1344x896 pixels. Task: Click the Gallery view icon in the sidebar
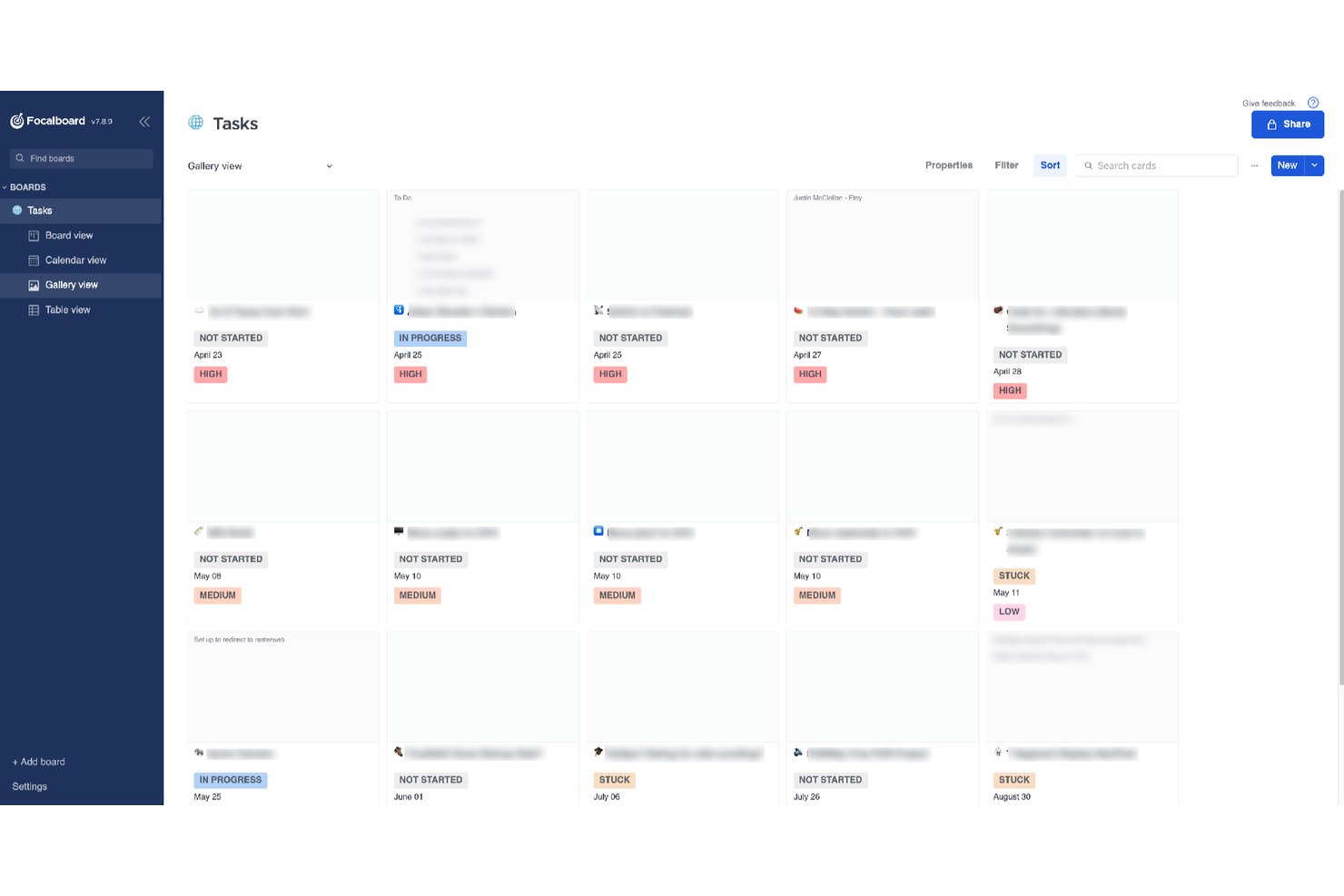tap(34, 285)
